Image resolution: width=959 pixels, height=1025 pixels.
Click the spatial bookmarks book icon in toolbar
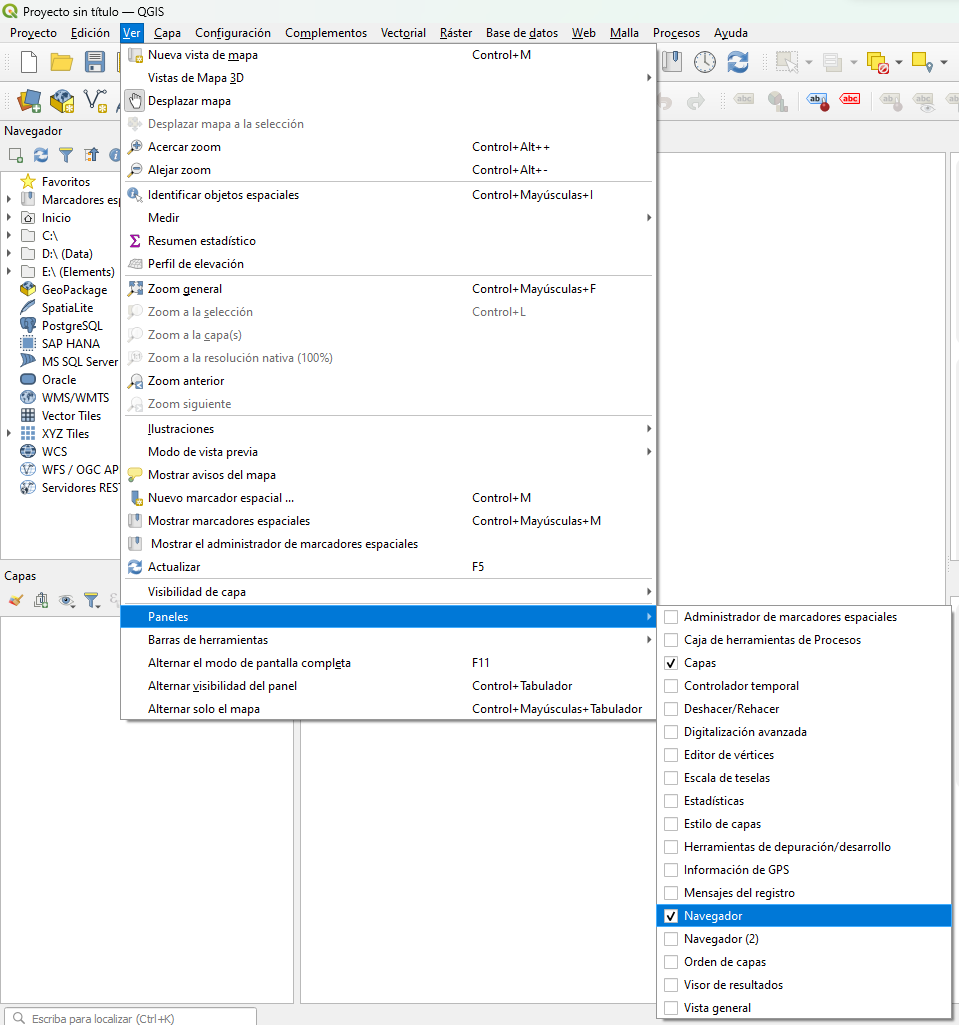(671, 62)
